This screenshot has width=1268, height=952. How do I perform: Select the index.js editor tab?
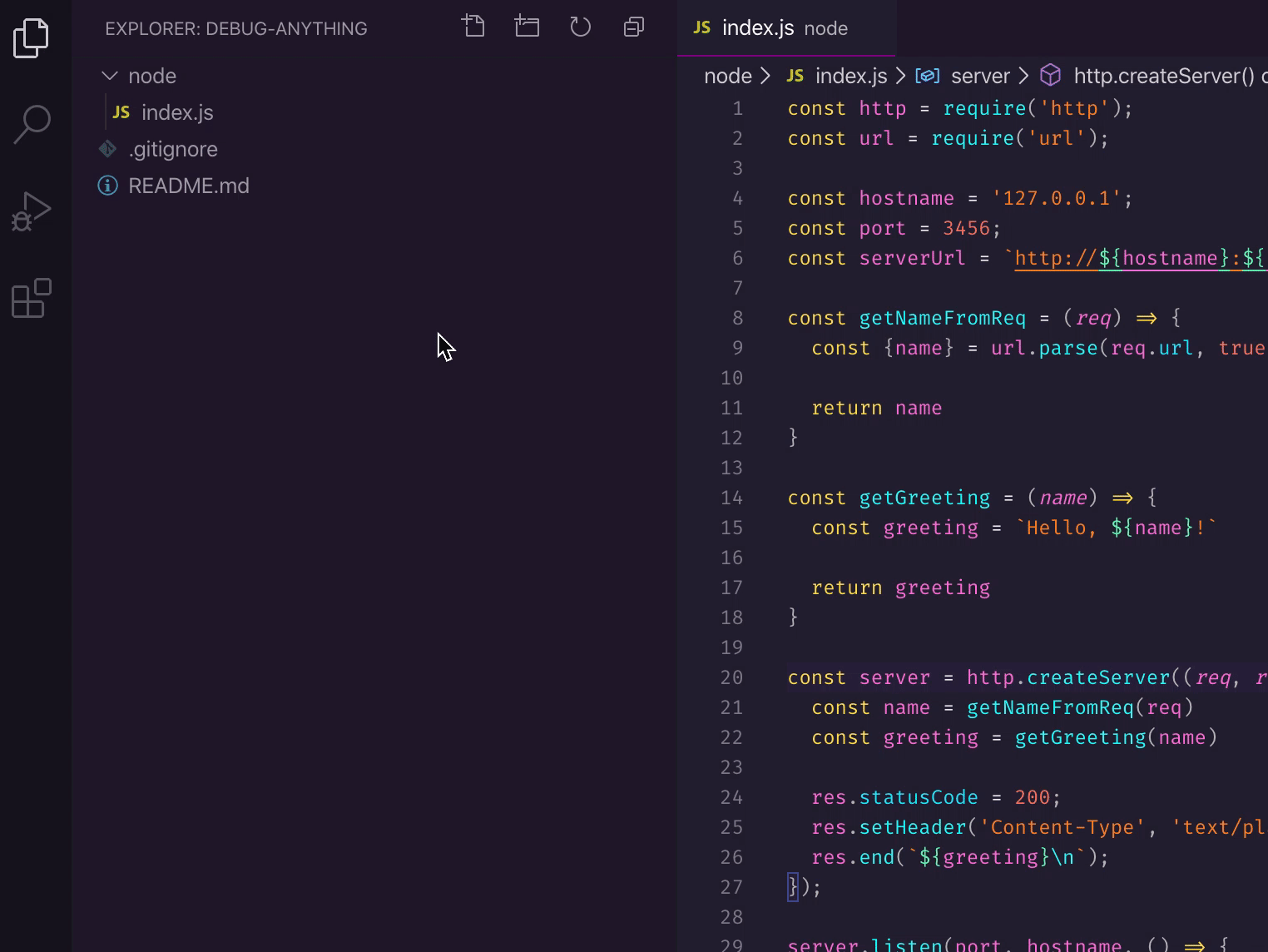[x=757, y=28]
